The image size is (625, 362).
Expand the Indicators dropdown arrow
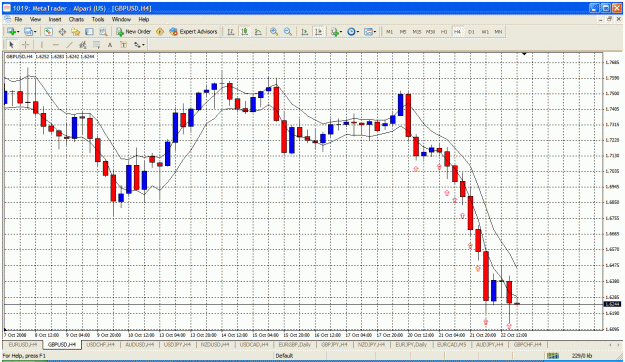click(341, 32)
